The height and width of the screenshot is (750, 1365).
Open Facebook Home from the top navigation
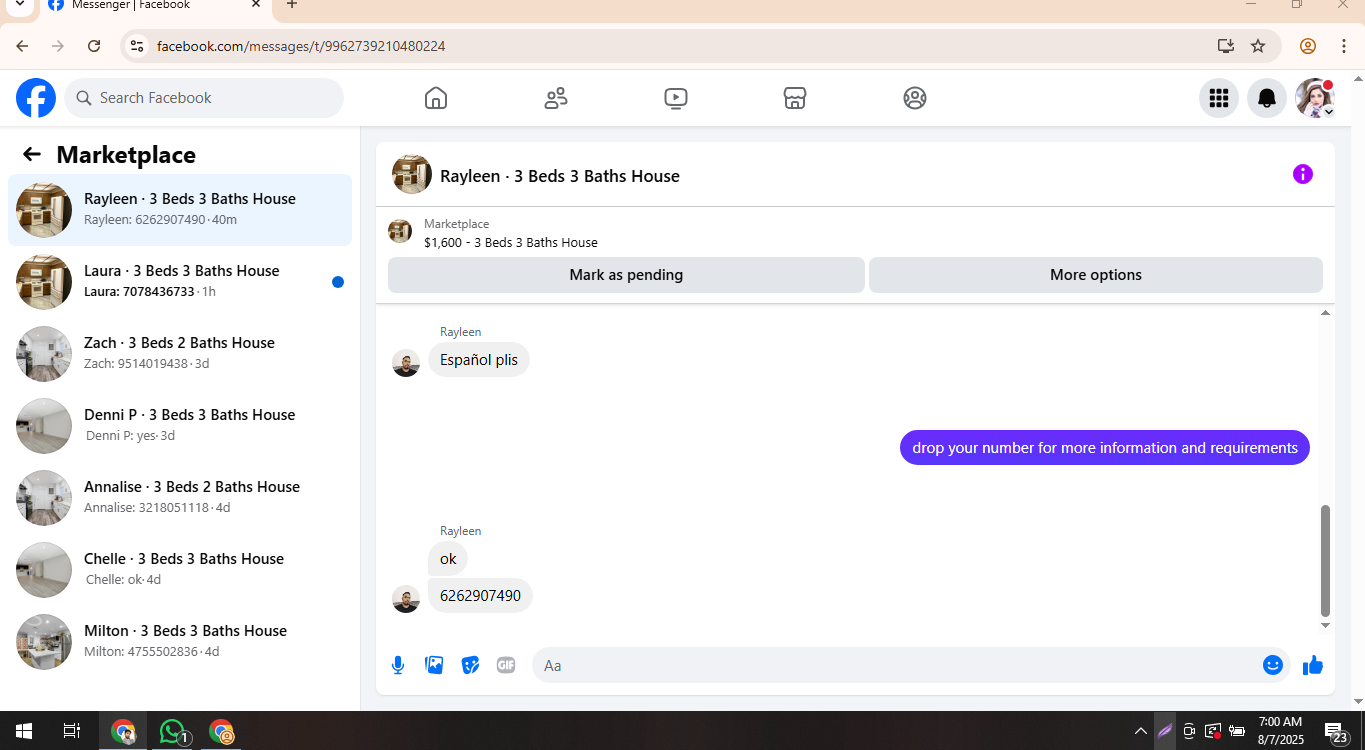coord(436,98)
